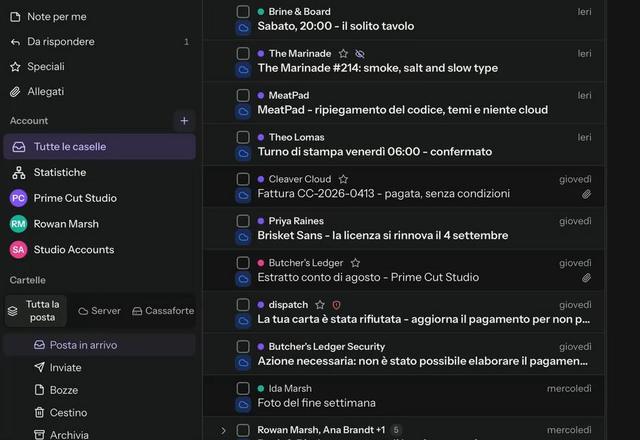Image resolution: width=640 pixels, height=440 pixels.
Task: Click Da rispondere count 1
Action: [x=187, y=42]
